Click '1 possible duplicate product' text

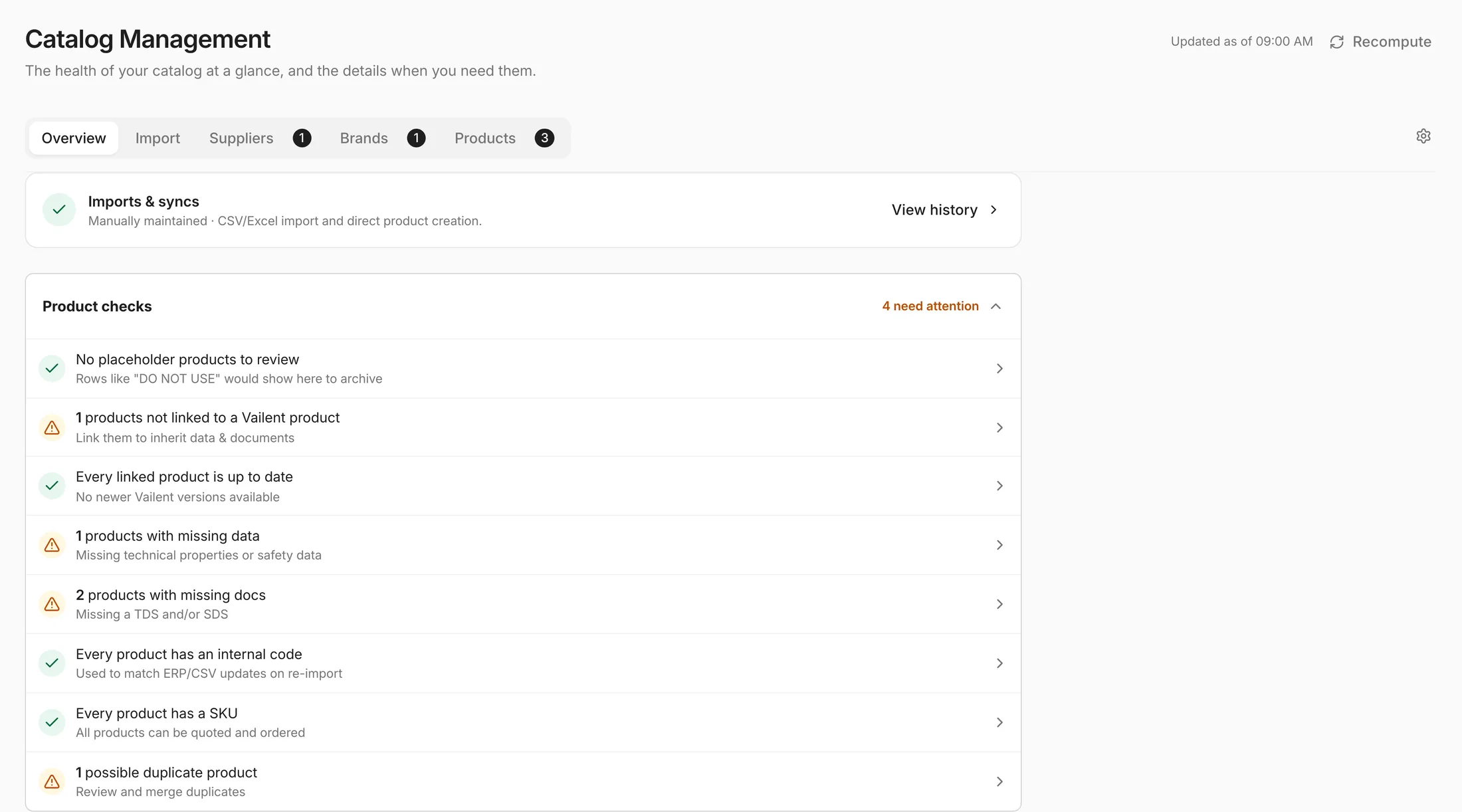[166, 773]
